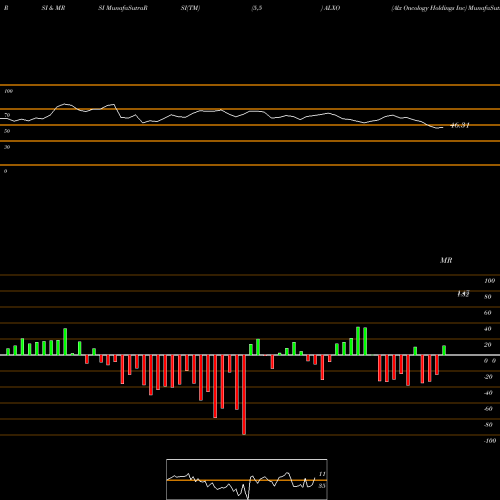
Task: Click the 60 label on MR axis
Action: 488,313
